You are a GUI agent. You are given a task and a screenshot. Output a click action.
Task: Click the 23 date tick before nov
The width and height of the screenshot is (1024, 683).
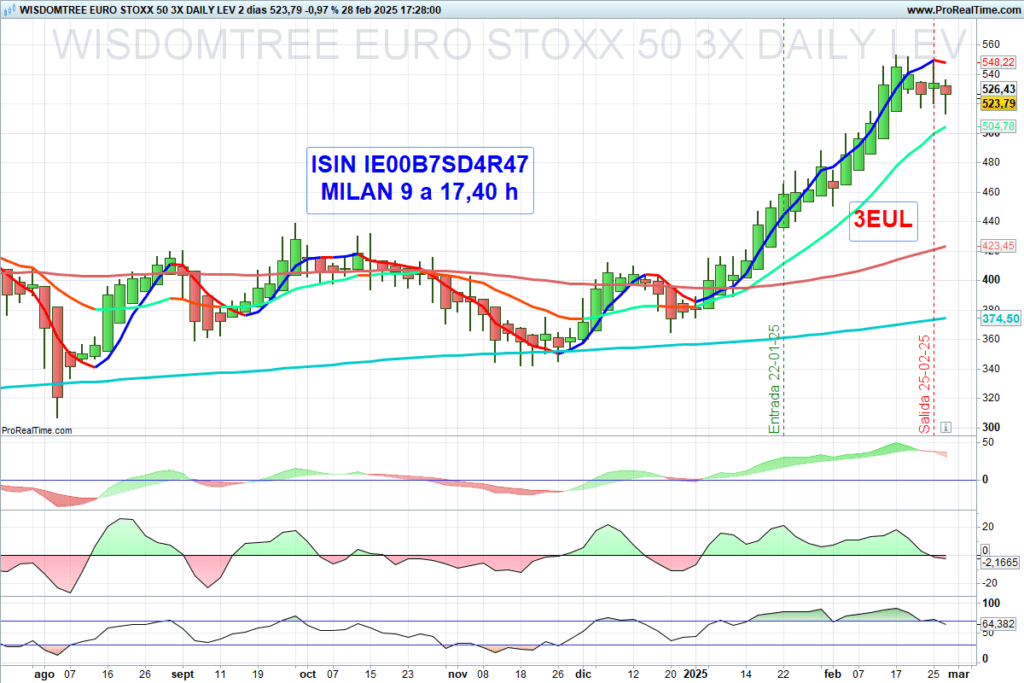408,675
